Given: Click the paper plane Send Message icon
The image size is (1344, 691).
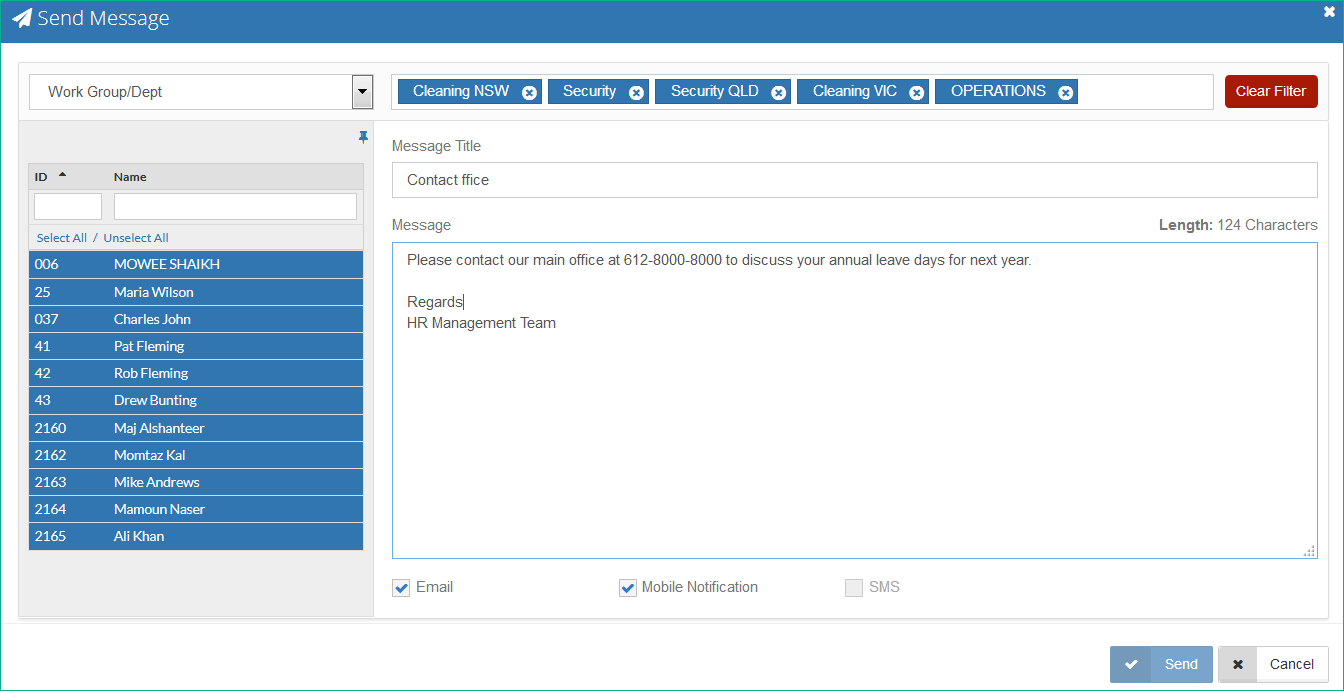Looking at the screenshot, I should click(x=22, y=18).
